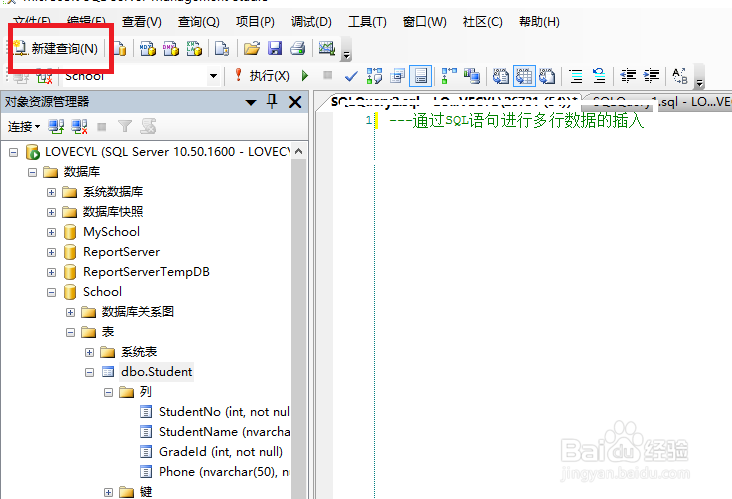The height and width of the screenshot is (499, 732).
Task: Click the Print icon
Action: coord(297,48)
